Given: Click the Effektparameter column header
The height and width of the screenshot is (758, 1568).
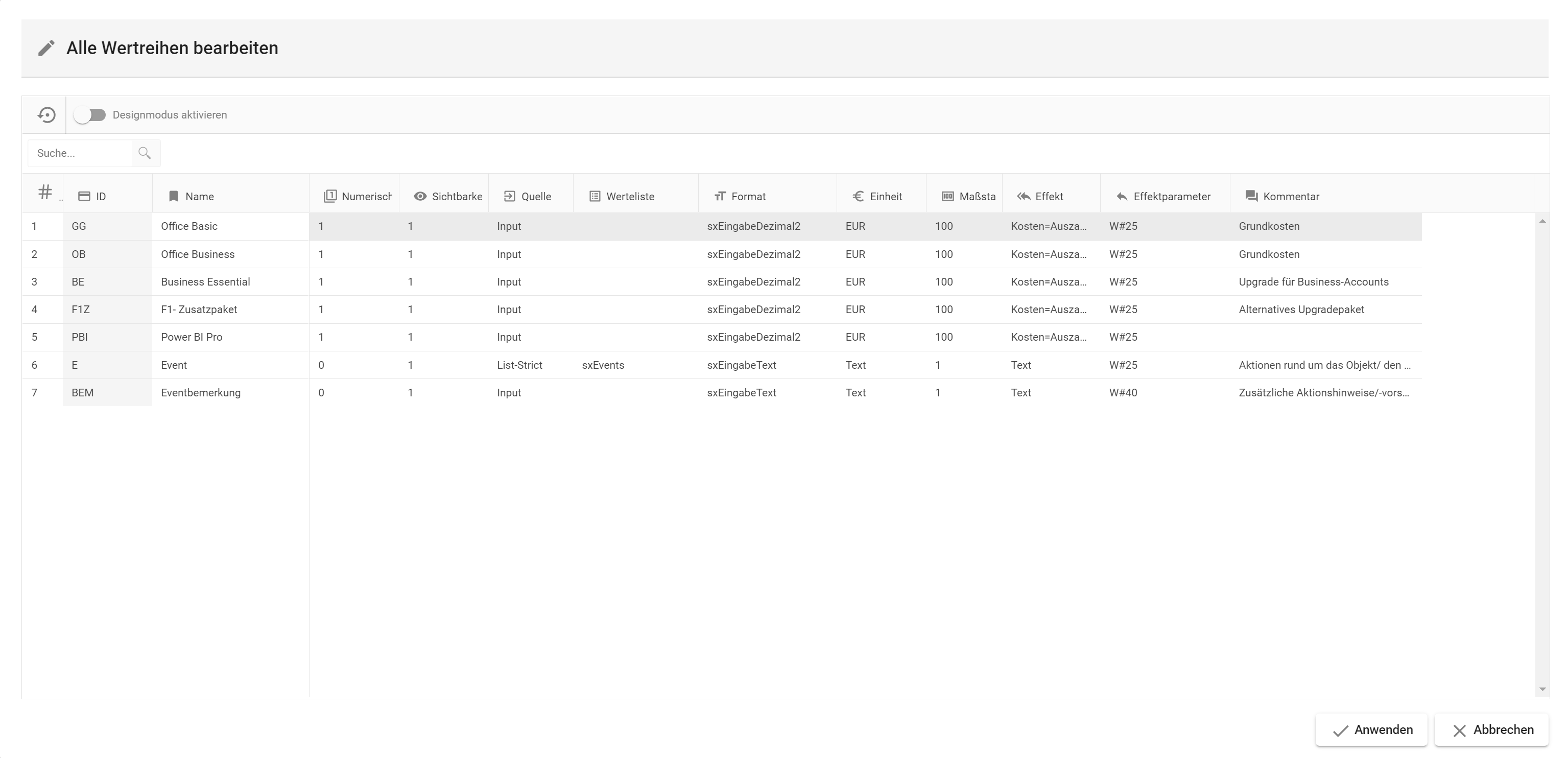Looking at the screenshot, I should point(1171,196).
